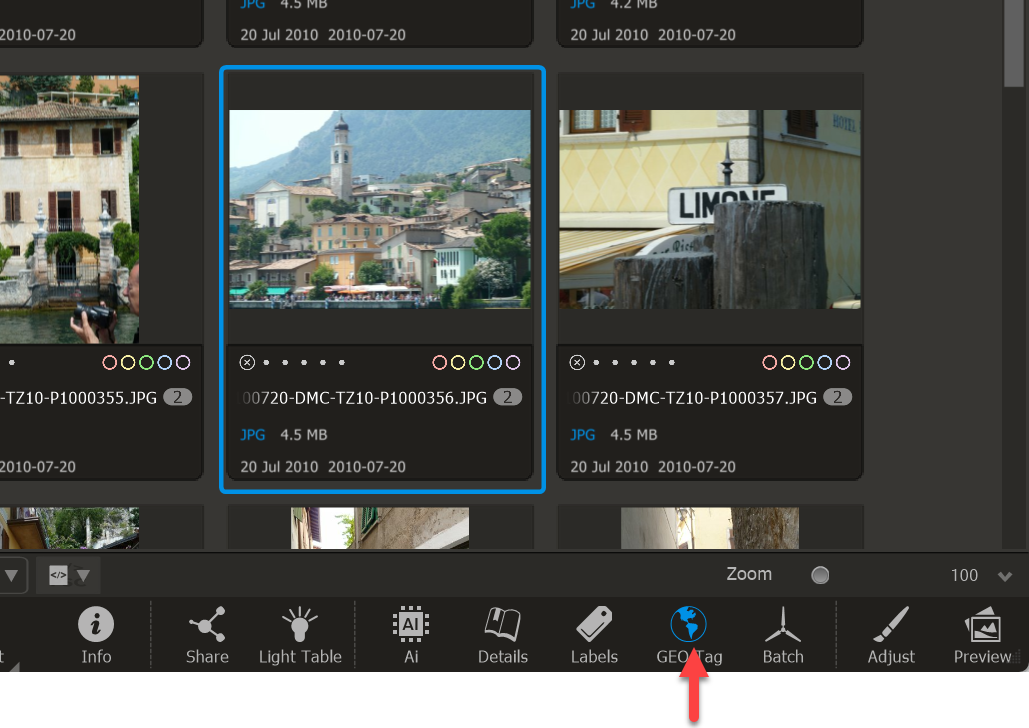The image size is (1029, 728).
Task: Click 4.5 MB size on P1000357 card
Action: [x=634, y=435]
